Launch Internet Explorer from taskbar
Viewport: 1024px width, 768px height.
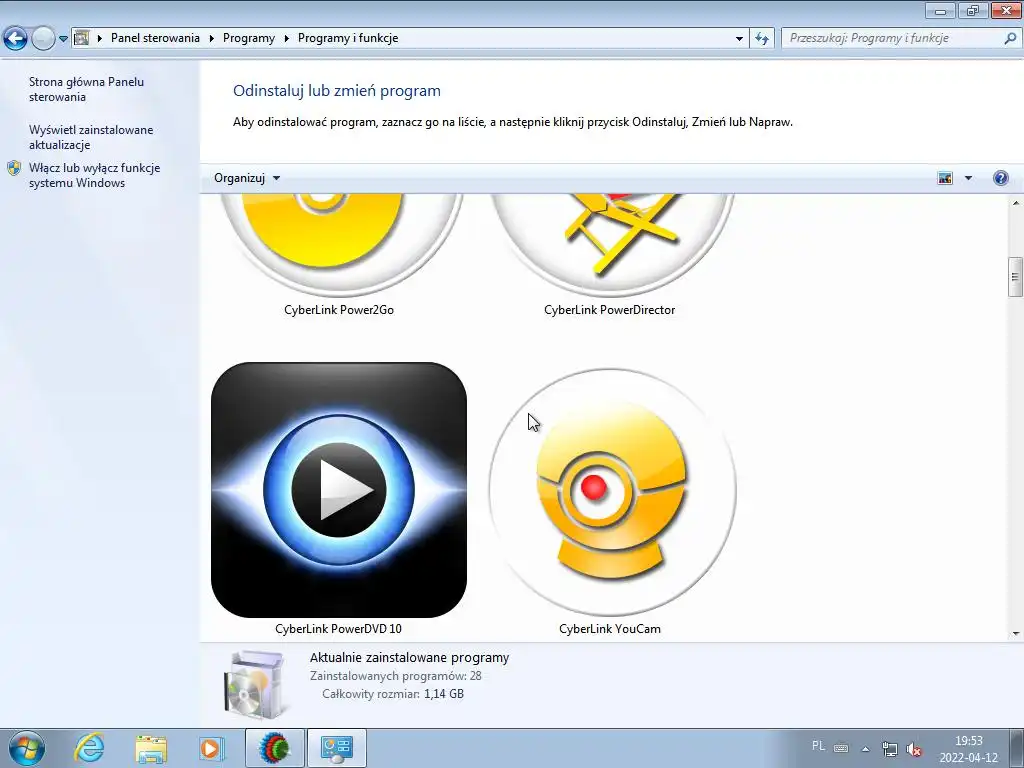[89, 748]
